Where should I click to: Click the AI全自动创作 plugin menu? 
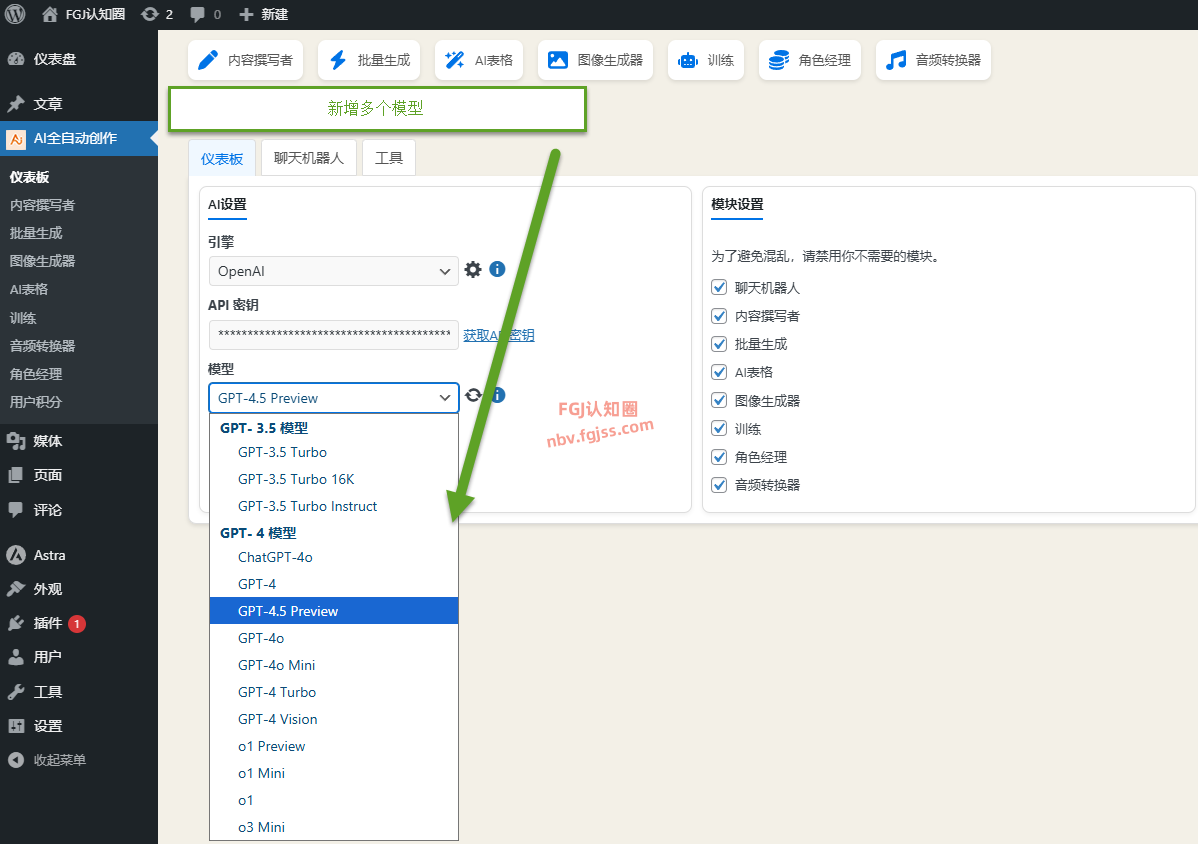coord(79,138)
